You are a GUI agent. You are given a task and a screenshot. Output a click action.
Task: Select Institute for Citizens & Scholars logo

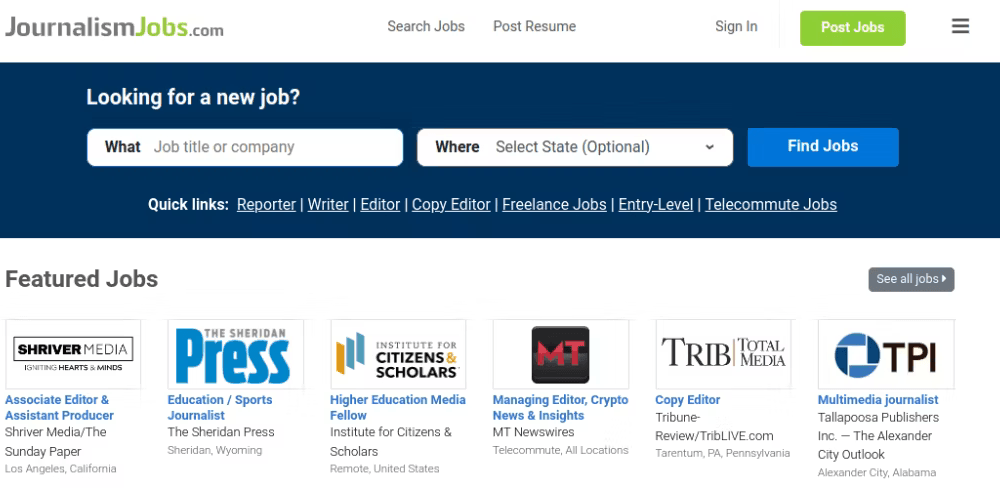(398, 354)
